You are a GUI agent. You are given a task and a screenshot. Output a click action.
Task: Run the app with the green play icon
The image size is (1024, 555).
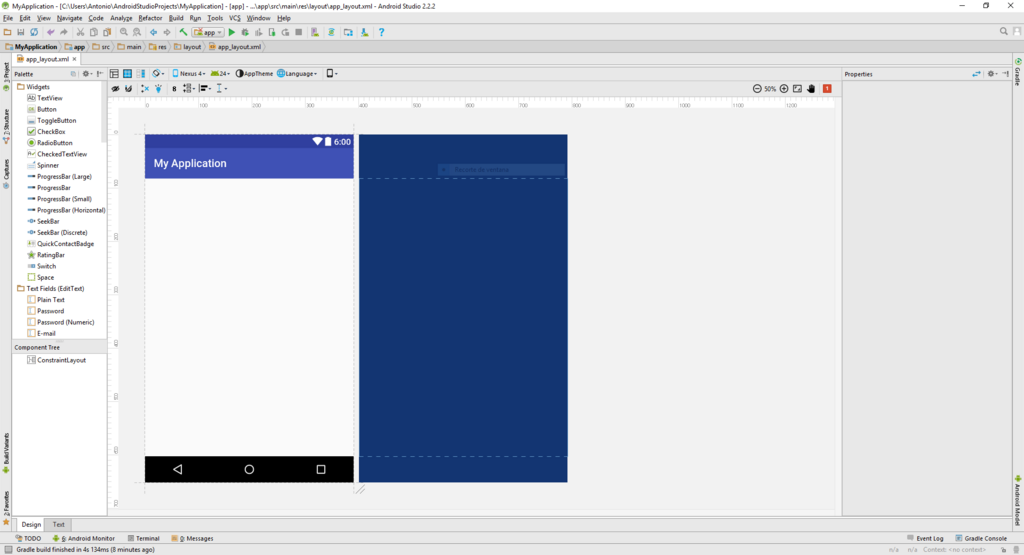pos(231,32)
